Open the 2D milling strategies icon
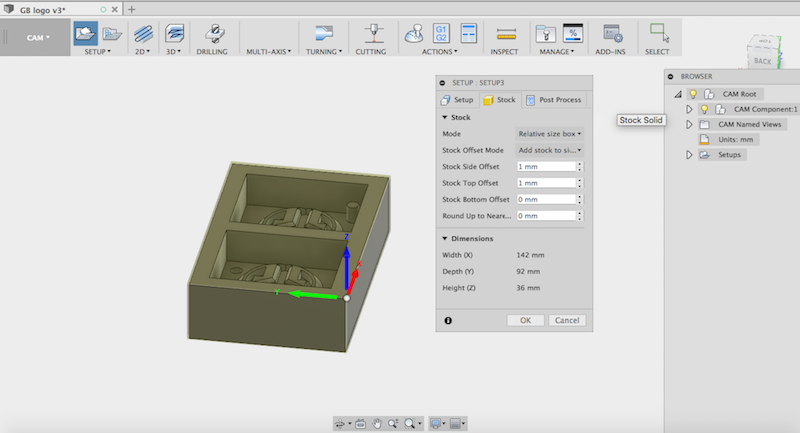This screenshot has width=800, height=433. pos(143,34)
